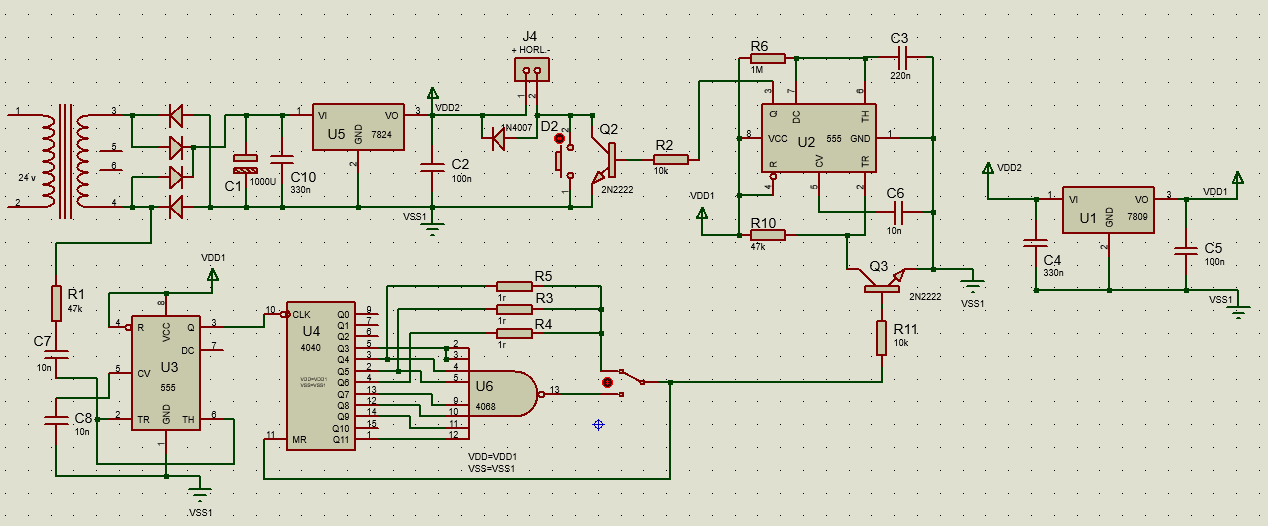Click the C2 capacitor symbol
Screen dimensions: 1268x526
point(432,167)
